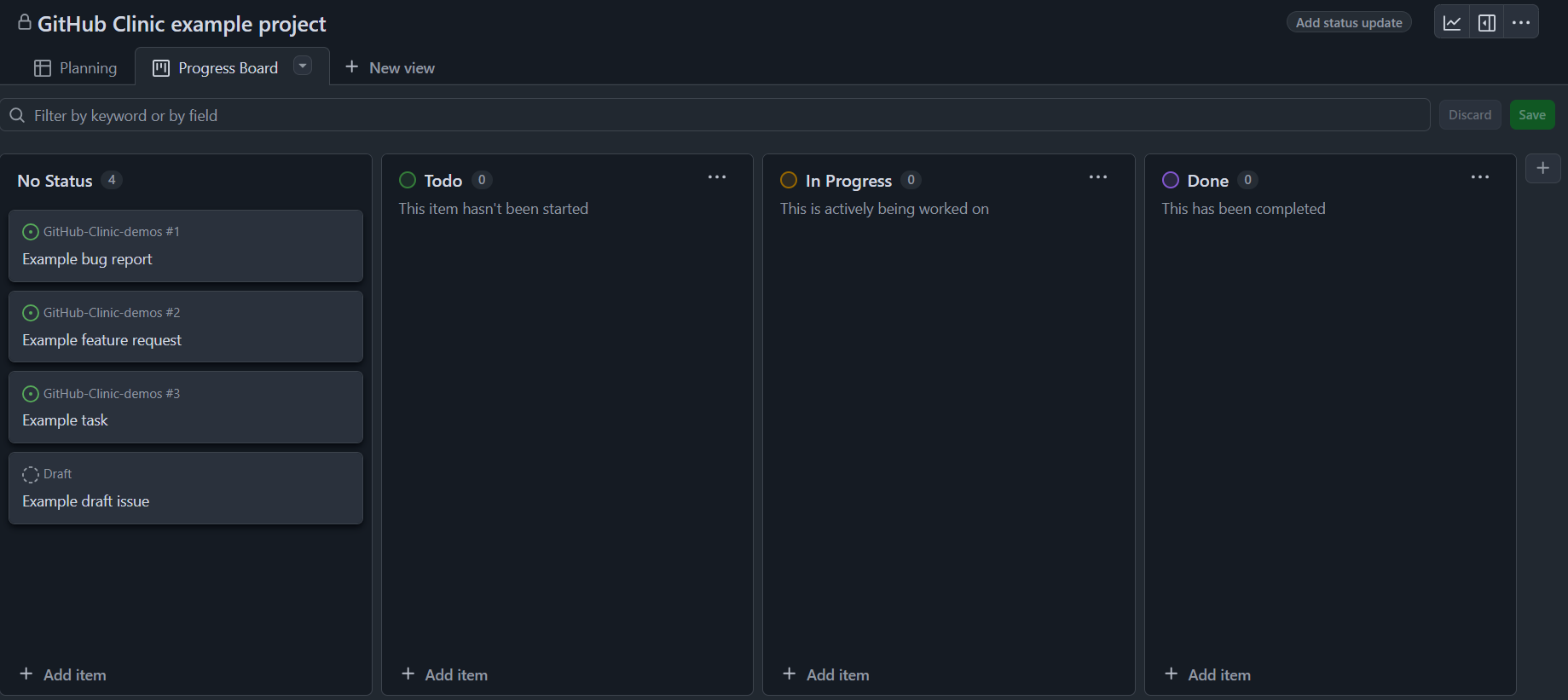Image resolution: width=1568 pixels, height=700 pixels.
Task: Open the In Progress column options menu
Action: (x=1098, y=177)
